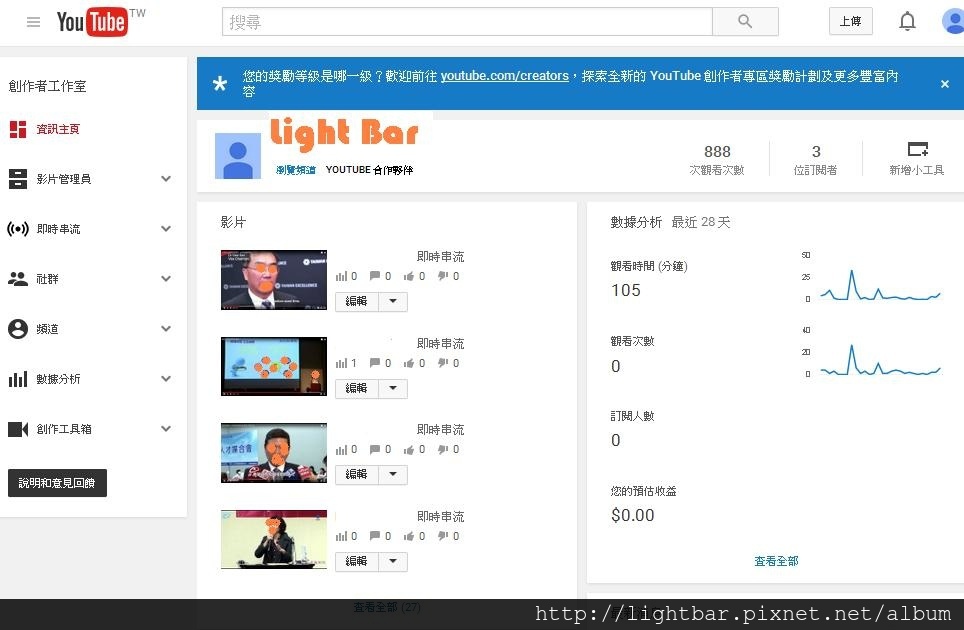
Task: Click the 瀏覽頻道 link
Action: (x=296, y=170)
